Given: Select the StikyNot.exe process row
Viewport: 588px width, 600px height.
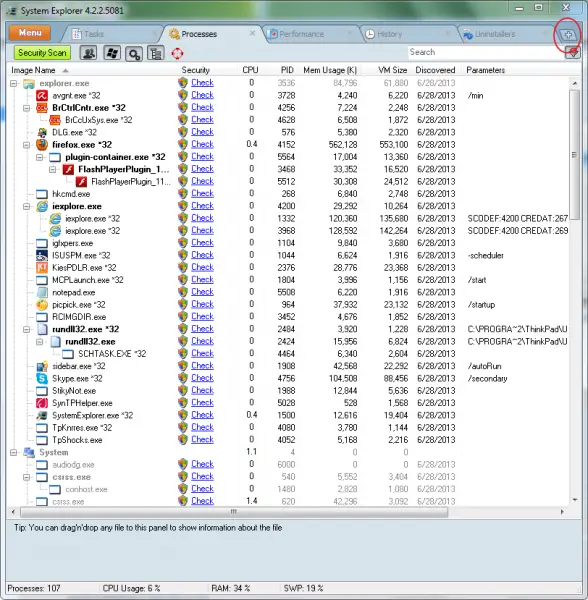Looking at the screenshot, I should 288,391.
